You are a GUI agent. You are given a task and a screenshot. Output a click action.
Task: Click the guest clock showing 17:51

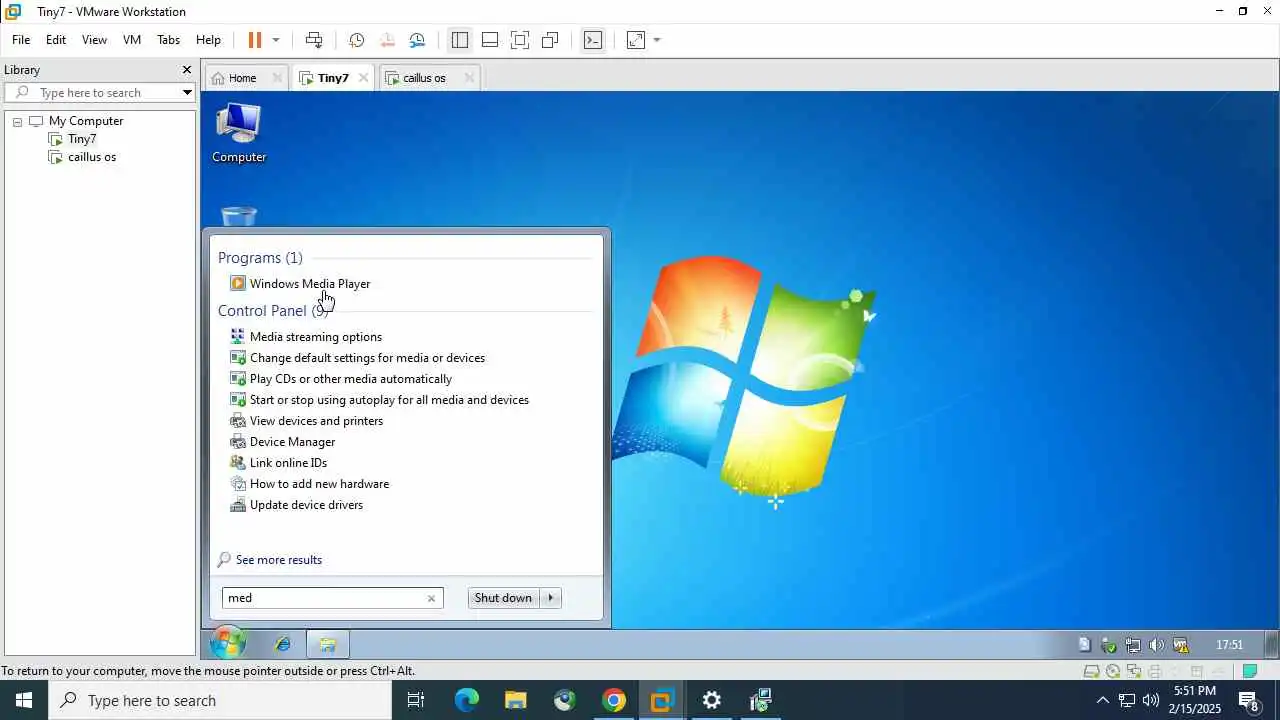pos(1230,645)
